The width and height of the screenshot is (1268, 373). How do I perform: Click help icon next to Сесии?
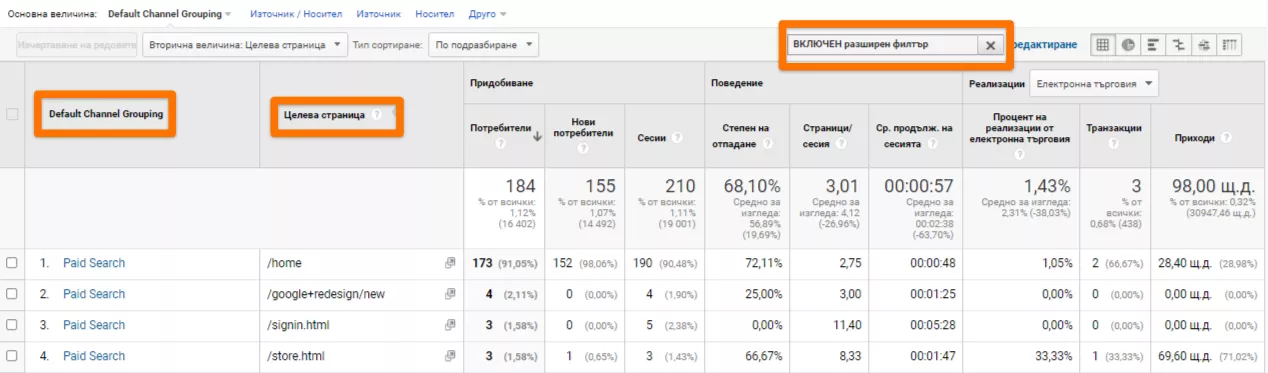(x=677, y=137)
